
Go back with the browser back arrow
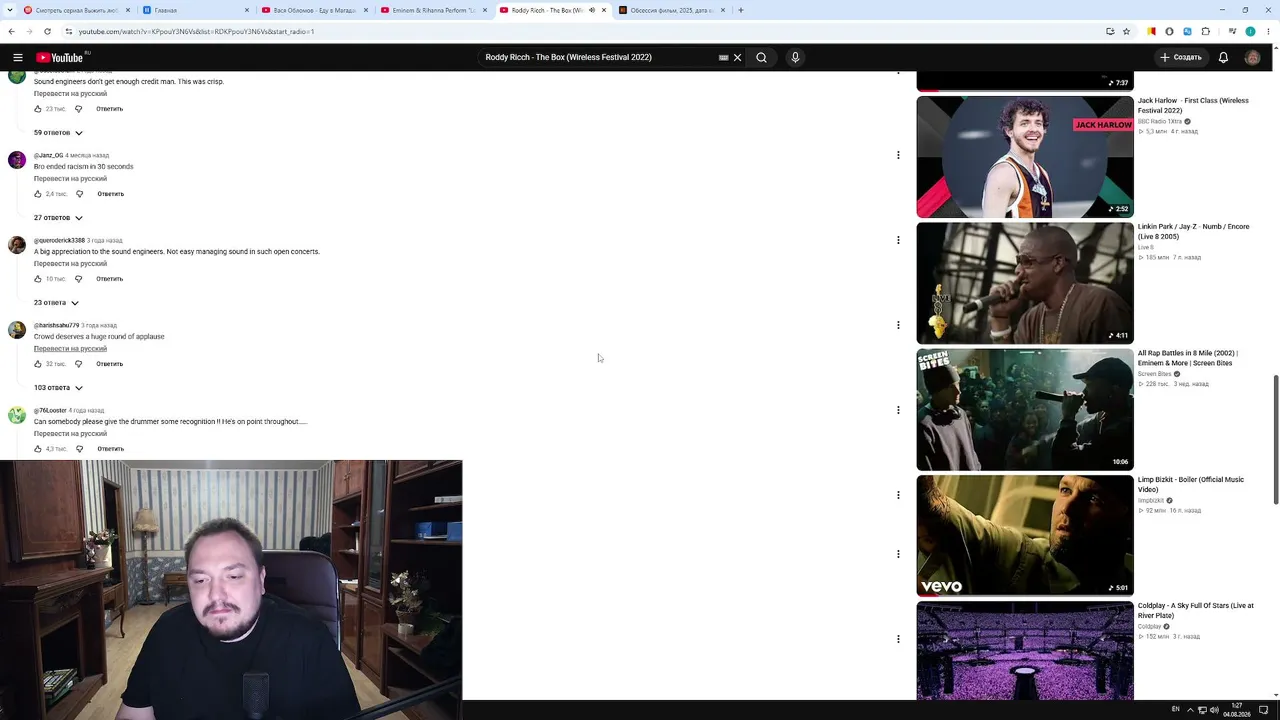pos(12,32)
